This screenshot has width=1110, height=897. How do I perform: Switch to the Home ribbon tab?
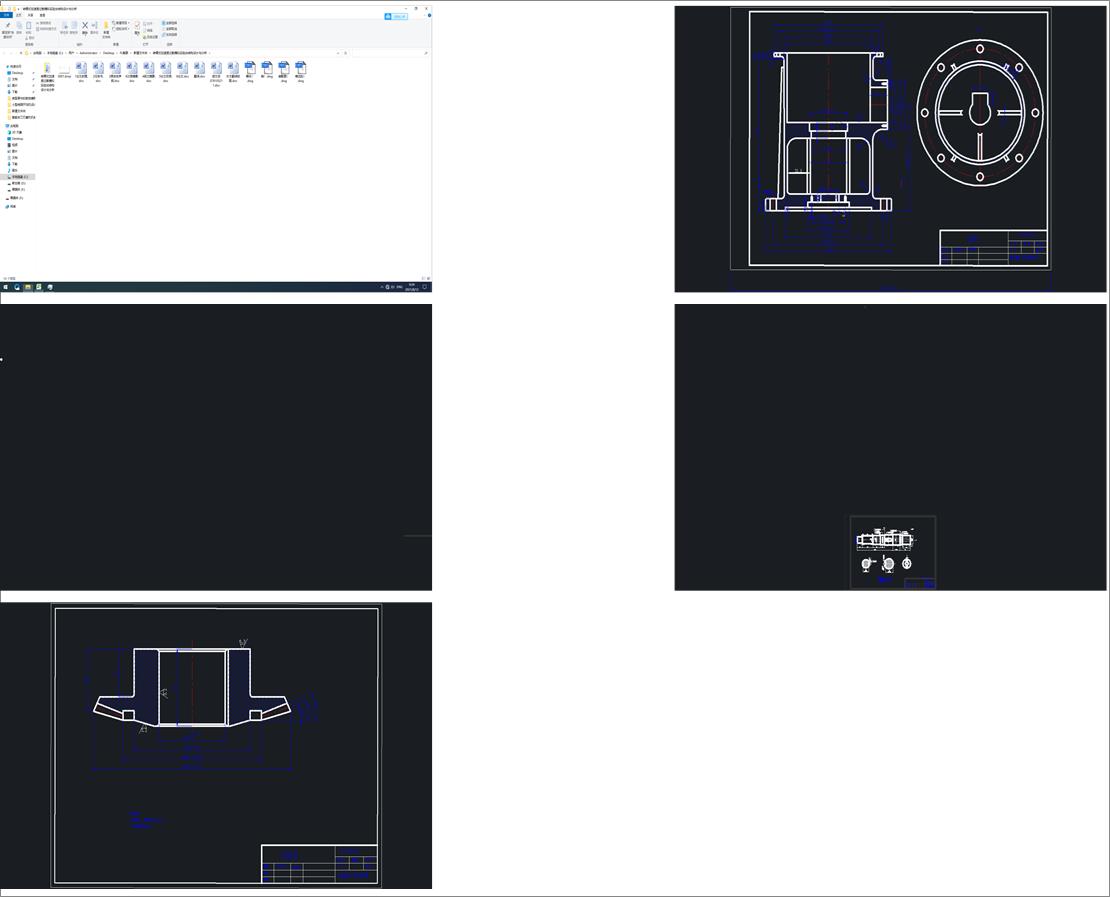(18, 15)
